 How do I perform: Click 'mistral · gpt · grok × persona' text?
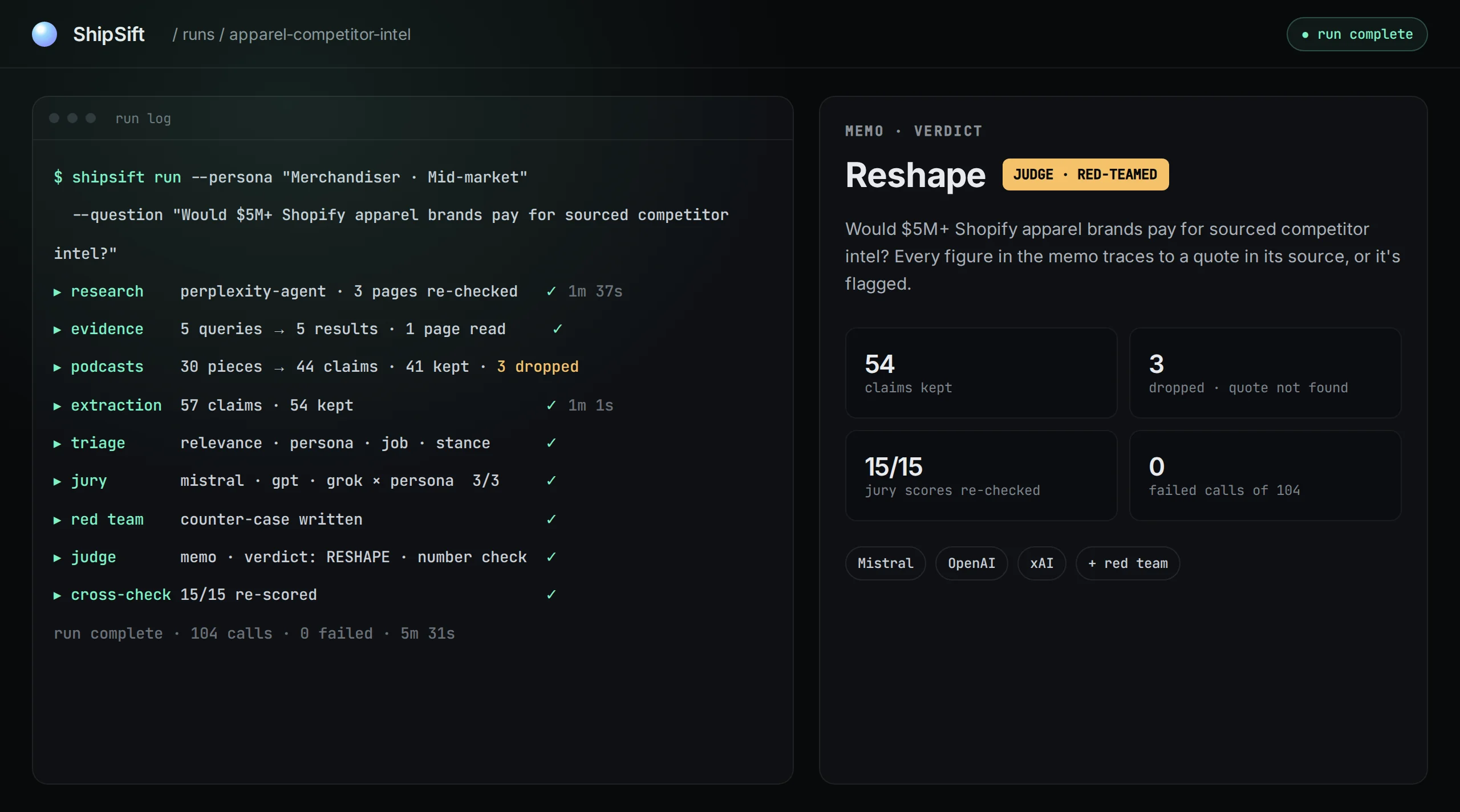tap(317, 481)
